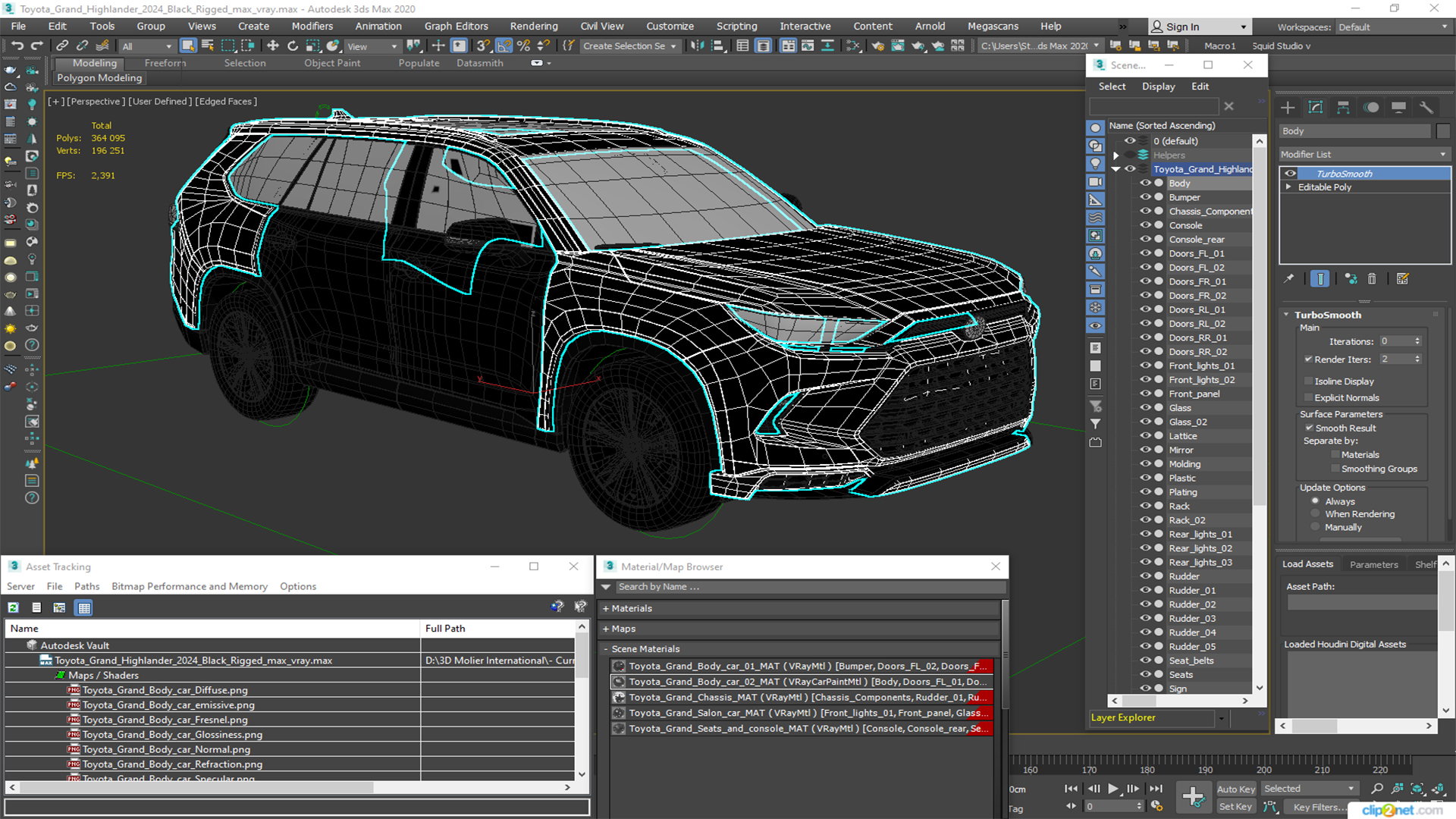The image size is (1456, 819).
Task: Open Bitmap Performance and Memory menu
Action: click(190, 586)
